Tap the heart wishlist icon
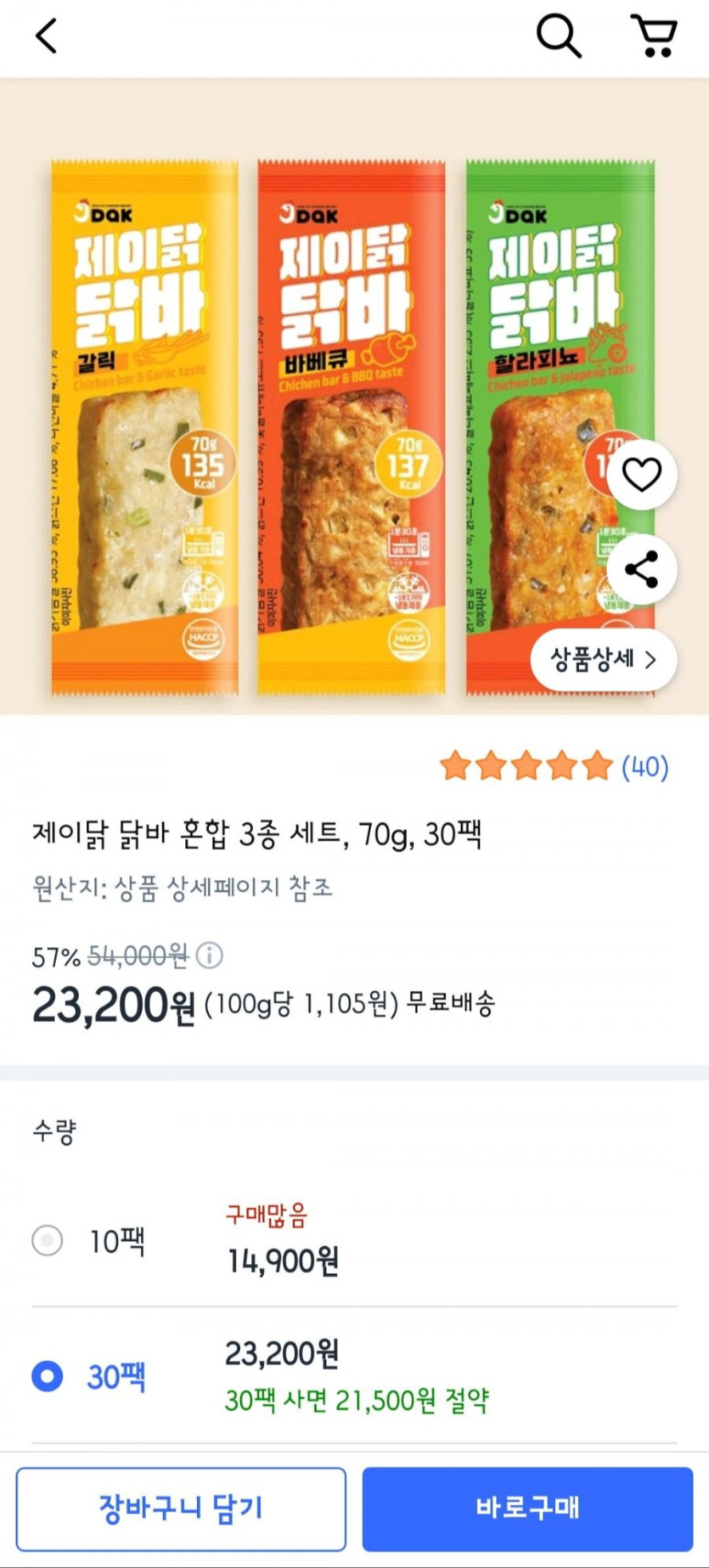 [641, 475]
